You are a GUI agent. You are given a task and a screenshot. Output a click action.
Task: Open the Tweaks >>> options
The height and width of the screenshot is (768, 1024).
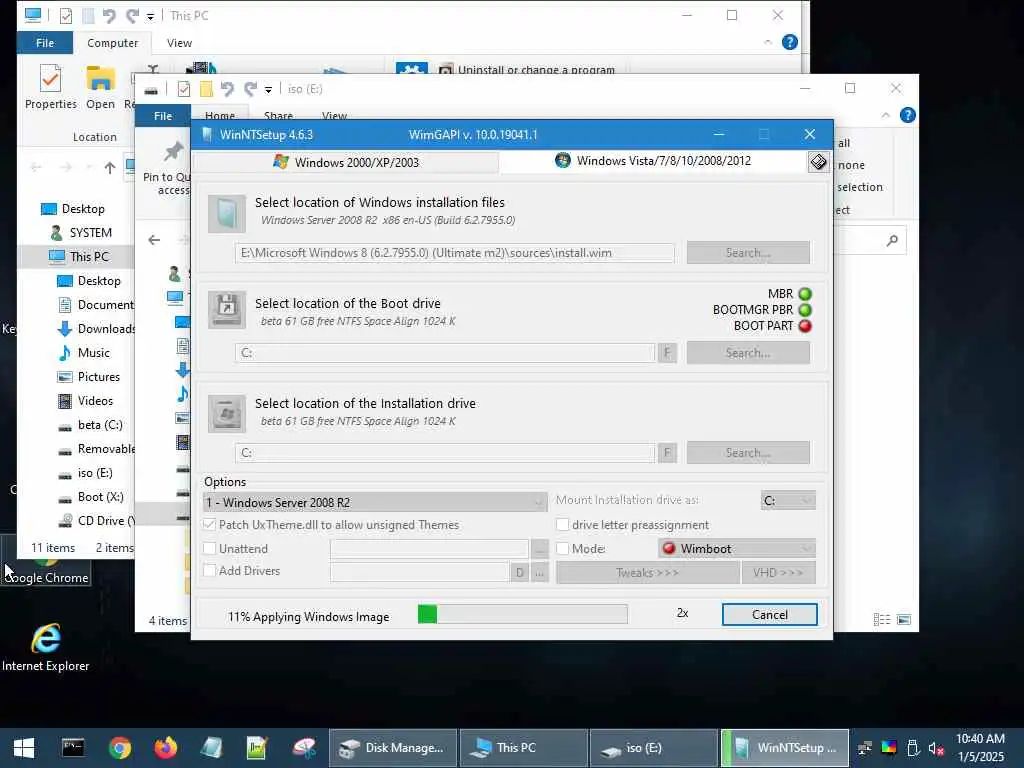pos(647,573)
